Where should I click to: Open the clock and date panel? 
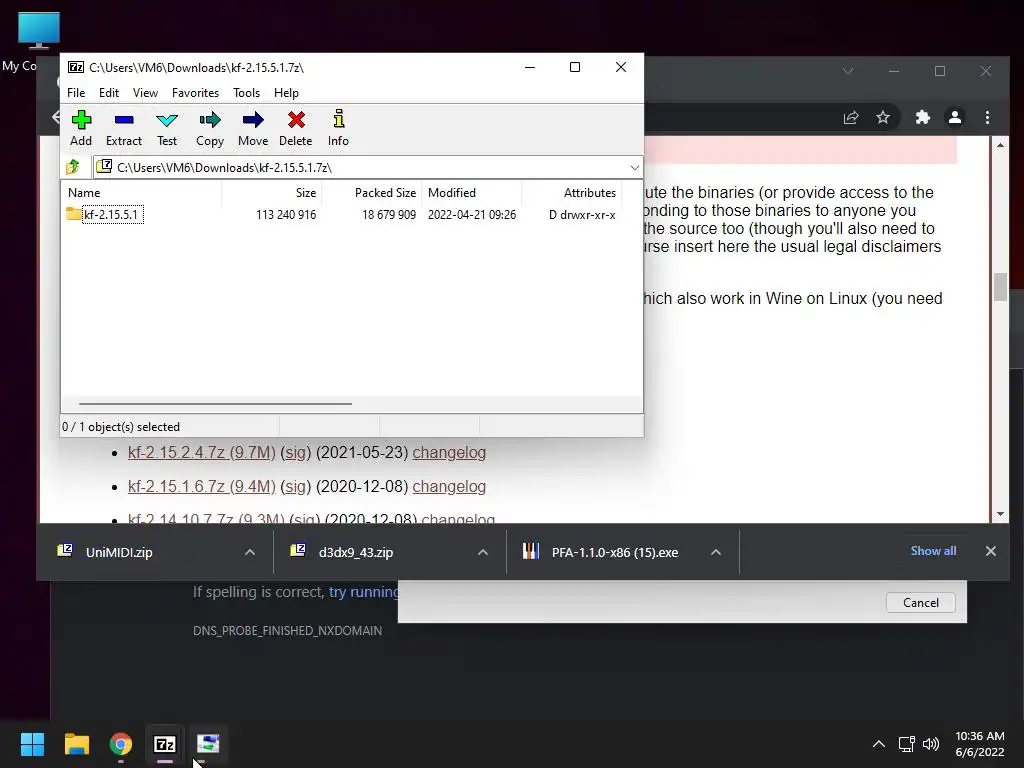click(x=980, y=744)
